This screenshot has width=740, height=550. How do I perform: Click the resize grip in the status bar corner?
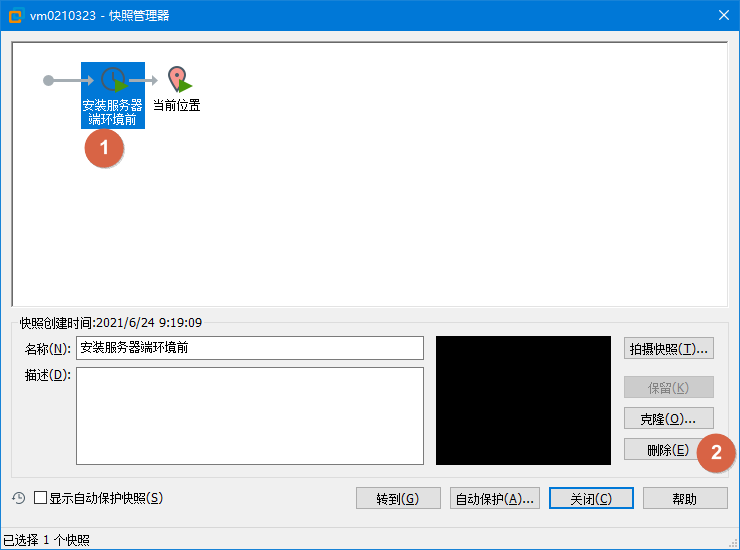[733, 544]
